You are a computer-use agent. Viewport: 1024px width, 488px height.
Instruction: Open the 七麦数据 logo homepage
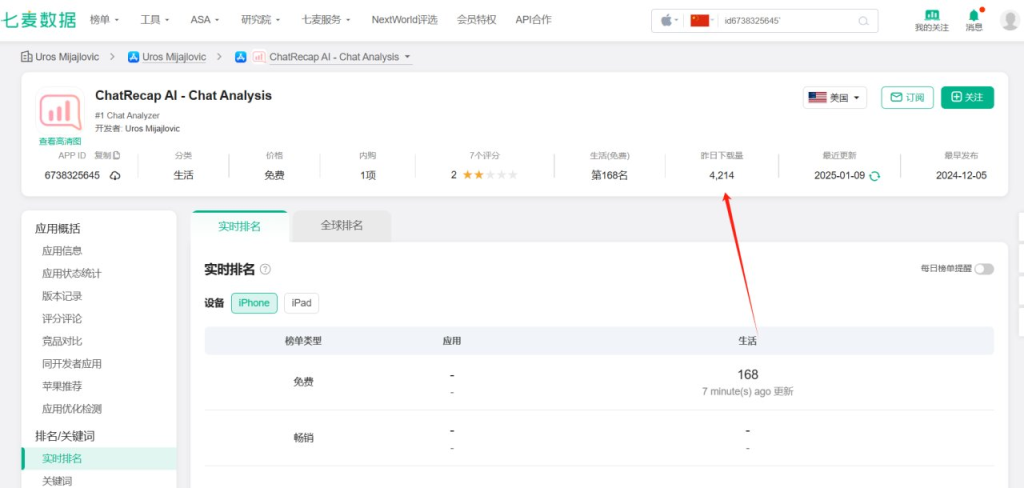[x=39, y=20]
